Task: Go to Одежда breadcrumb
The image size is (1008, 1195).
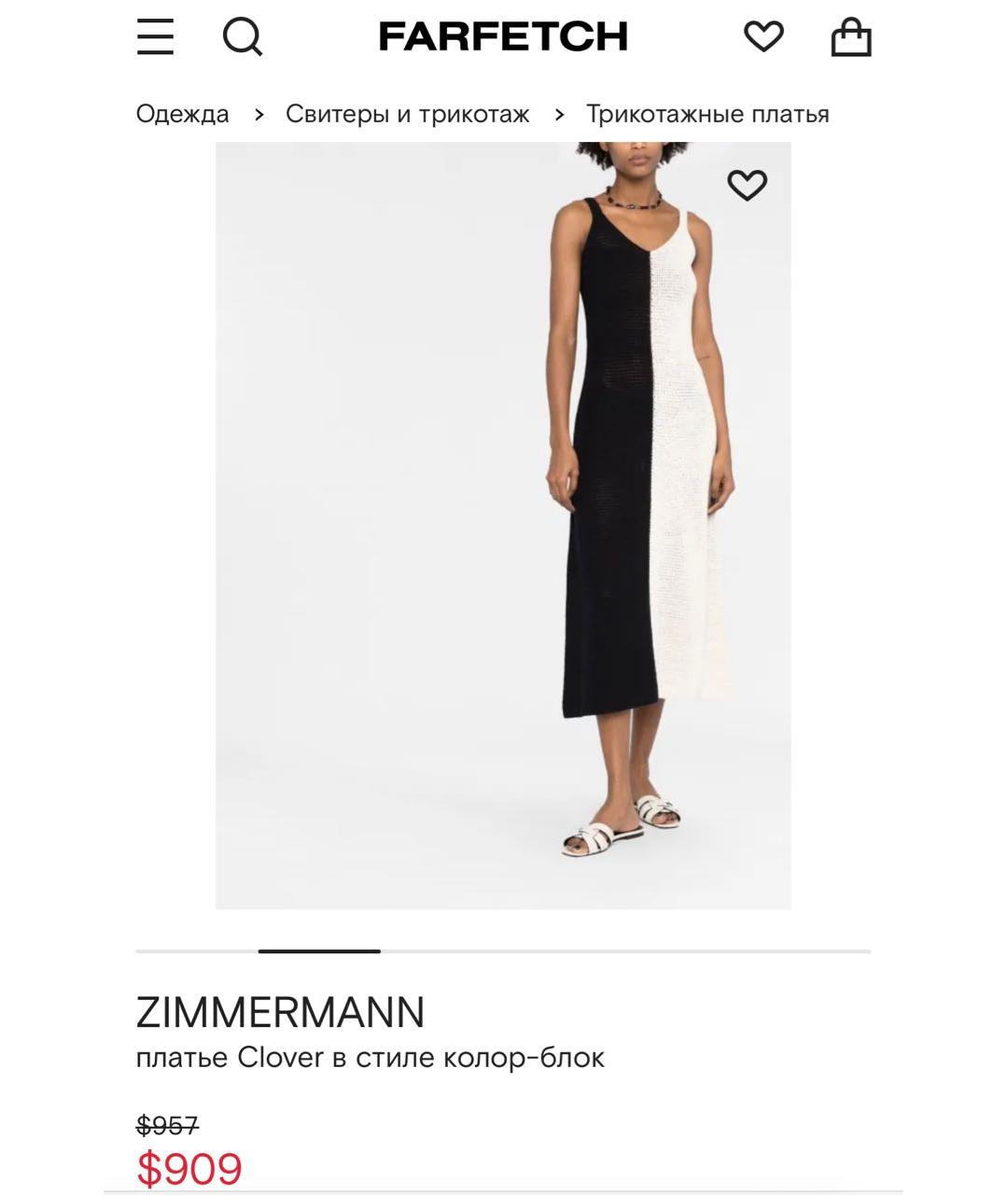Action: coord(183,114)
